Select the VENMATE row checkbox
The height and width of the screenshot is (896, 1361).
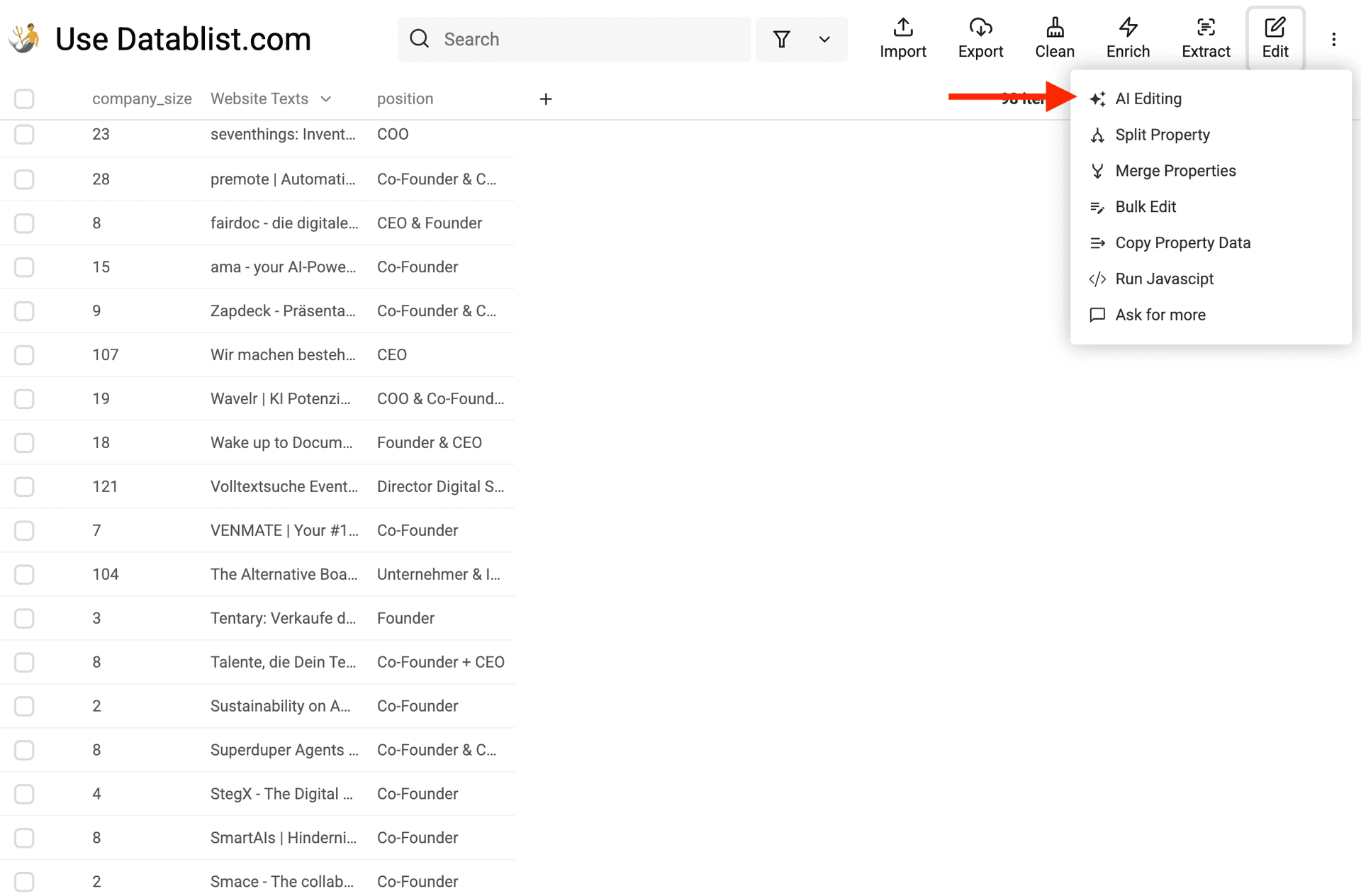coord(24,530)
